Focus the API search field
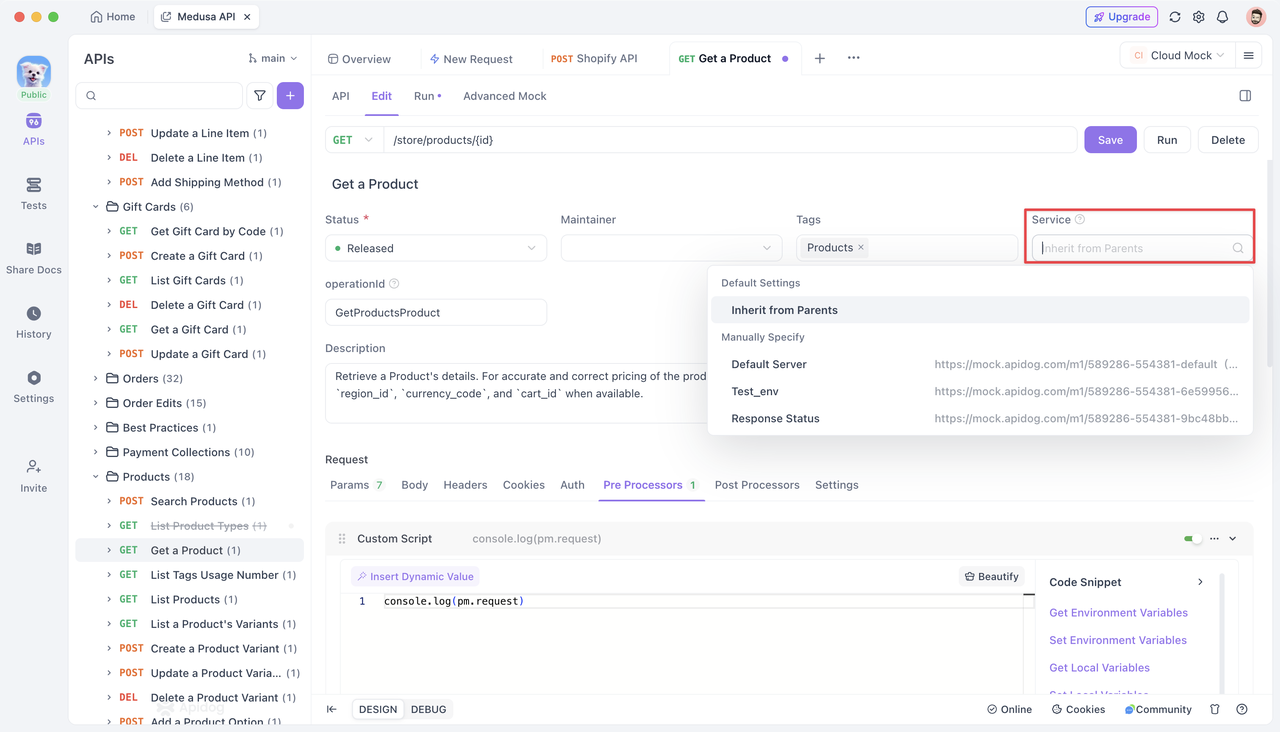The width and height of the screenshot is (1280, 732). [x=159, y=96]
